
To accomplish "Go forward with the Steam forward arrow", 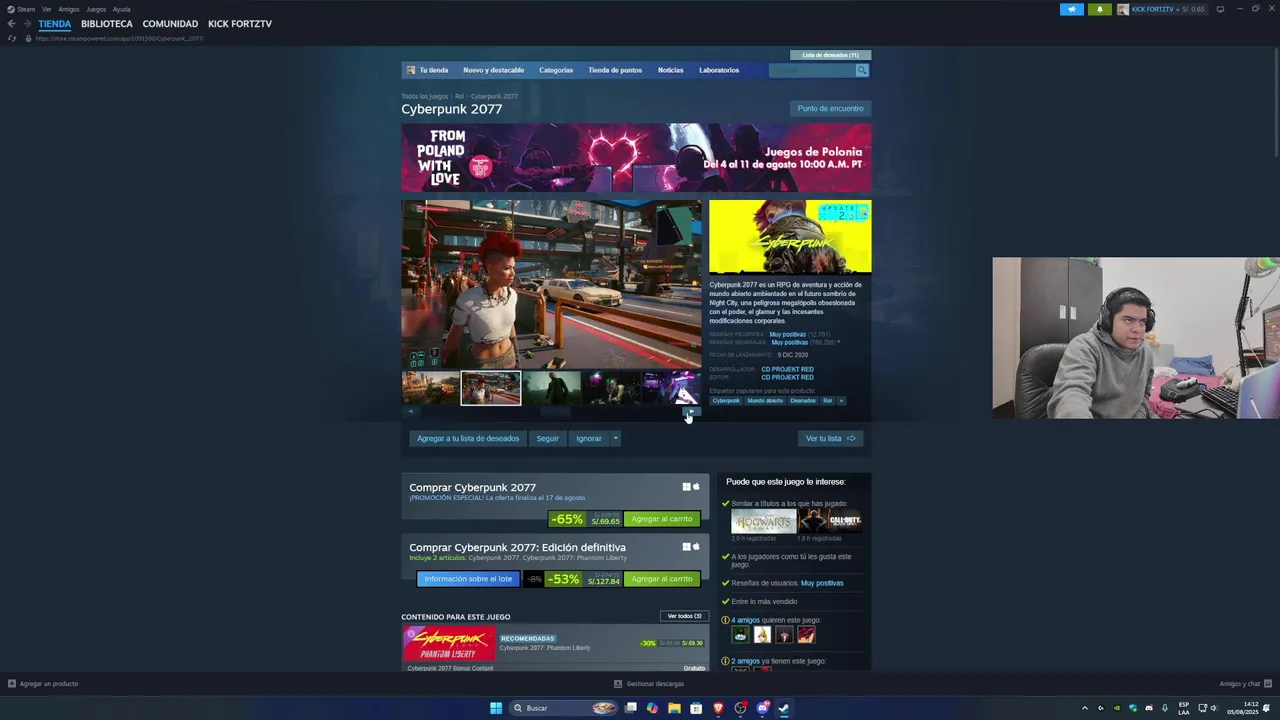I will tap(26, 24).
